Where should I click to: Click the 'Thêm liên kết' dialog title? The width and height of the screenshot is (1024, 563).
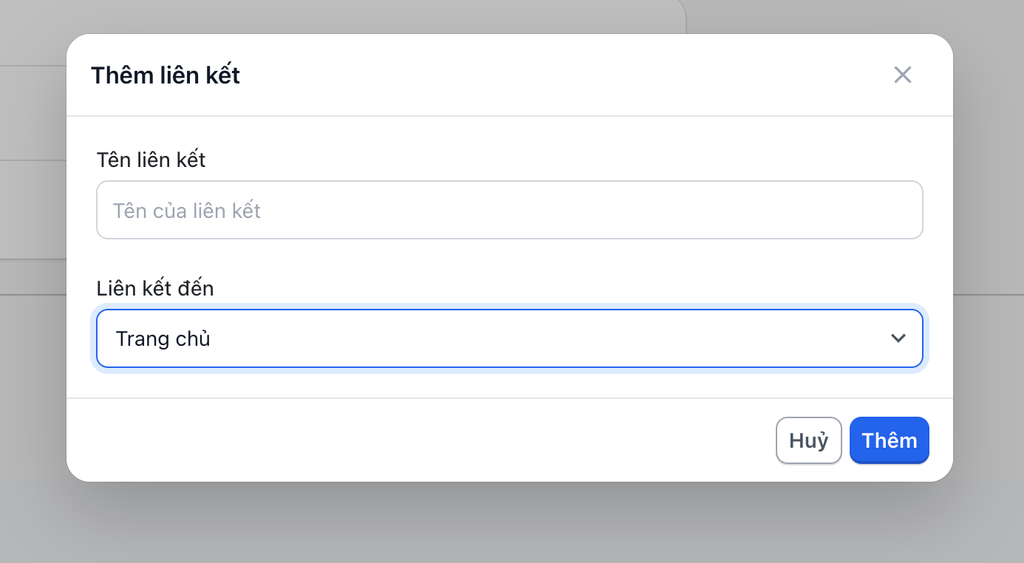165,75
